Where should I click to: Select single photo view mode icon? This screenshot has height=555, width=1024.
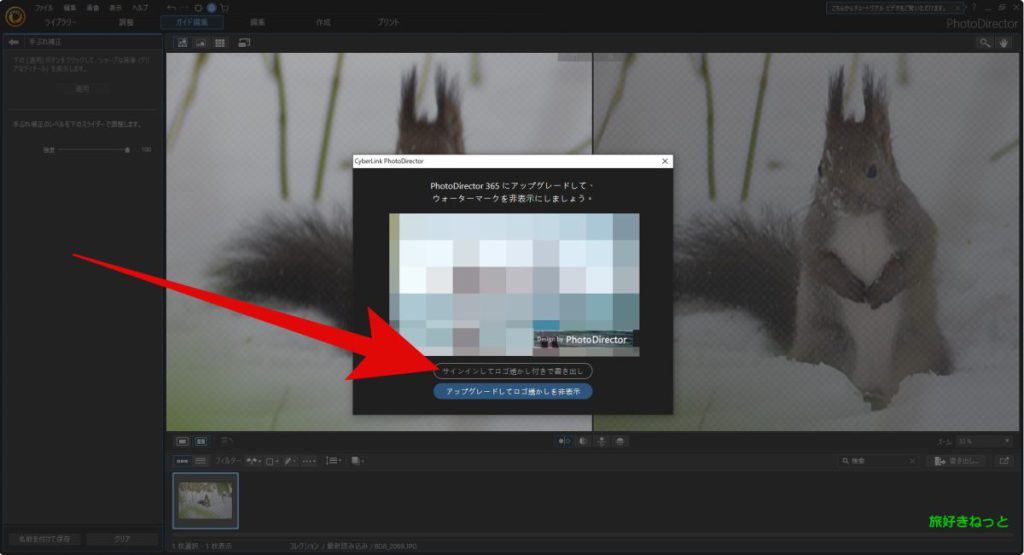click(200, 42)
